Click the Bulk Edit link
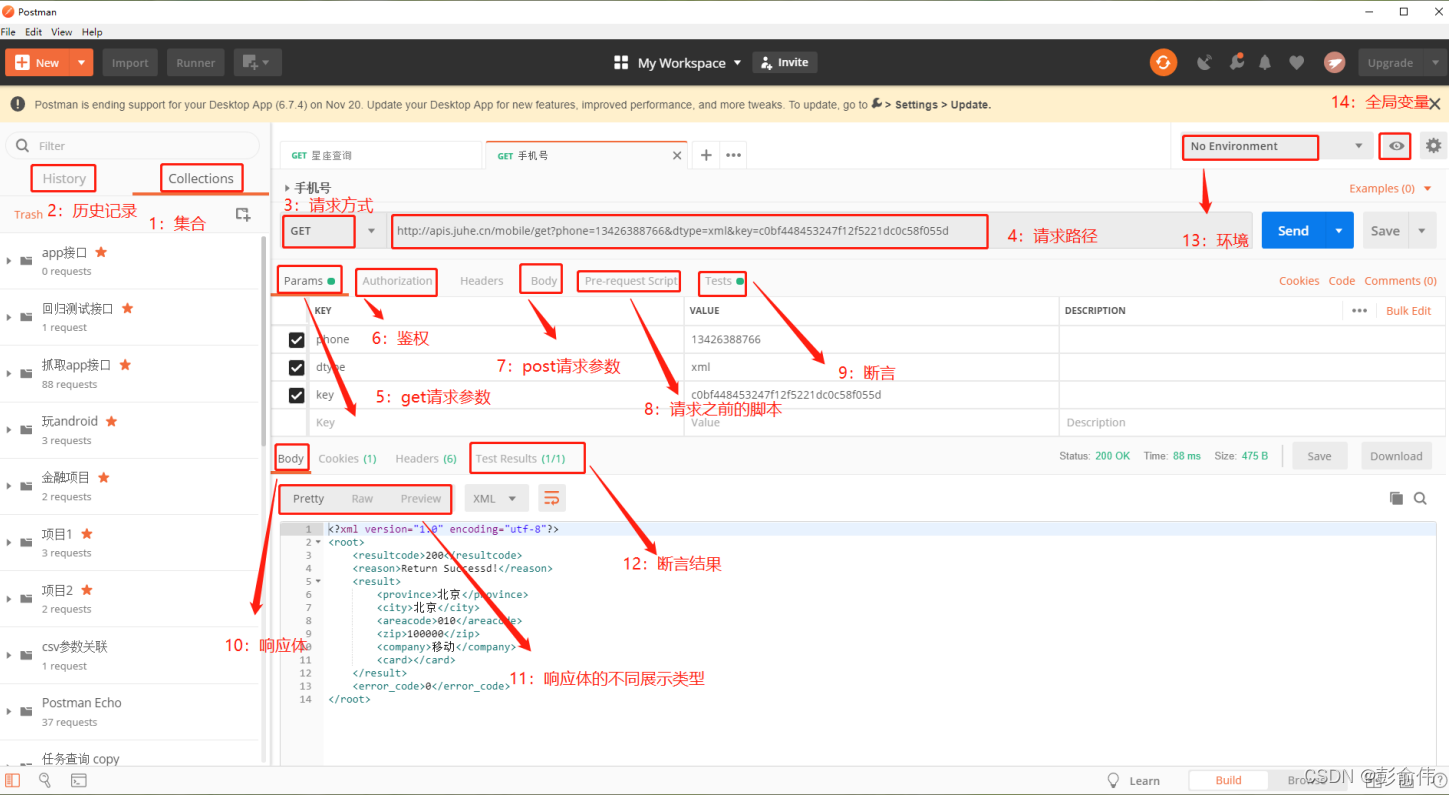Image resolution: width=1450 pixels, height=796 pixels. [1408, 311]
